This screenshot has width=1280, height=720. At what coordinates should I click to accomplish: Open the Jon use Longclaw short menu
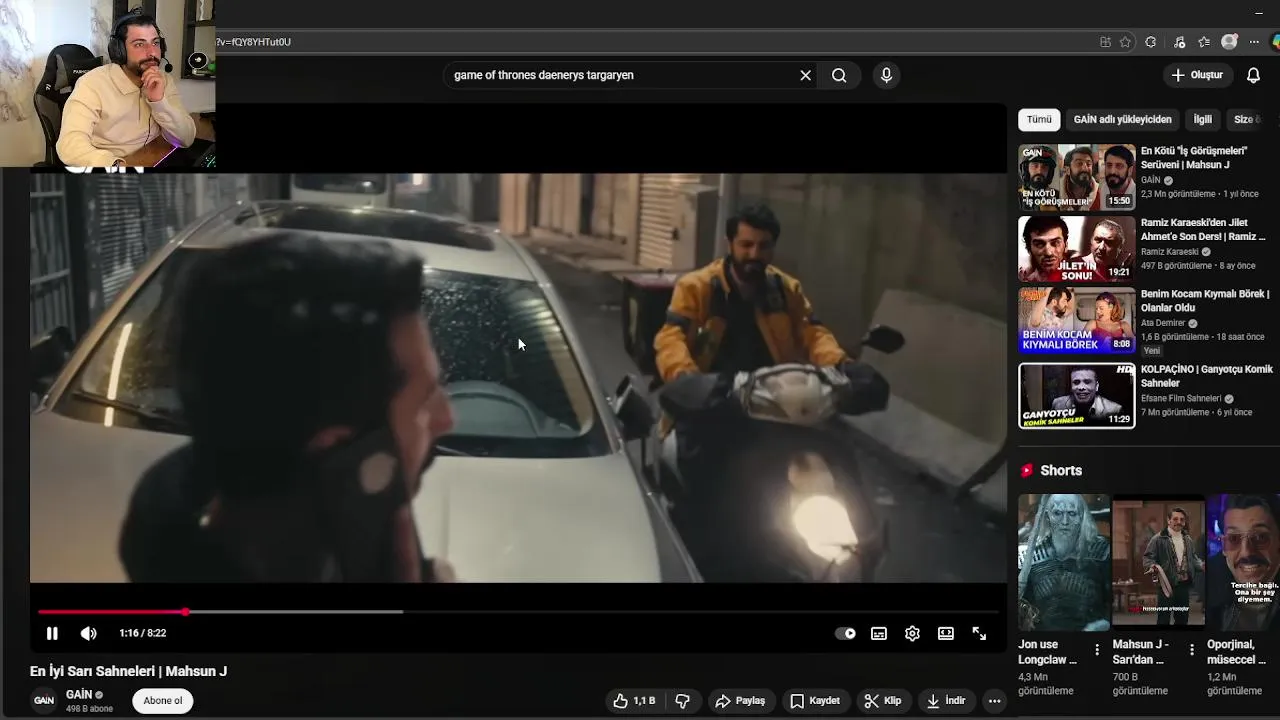[x=1096, y=650]
